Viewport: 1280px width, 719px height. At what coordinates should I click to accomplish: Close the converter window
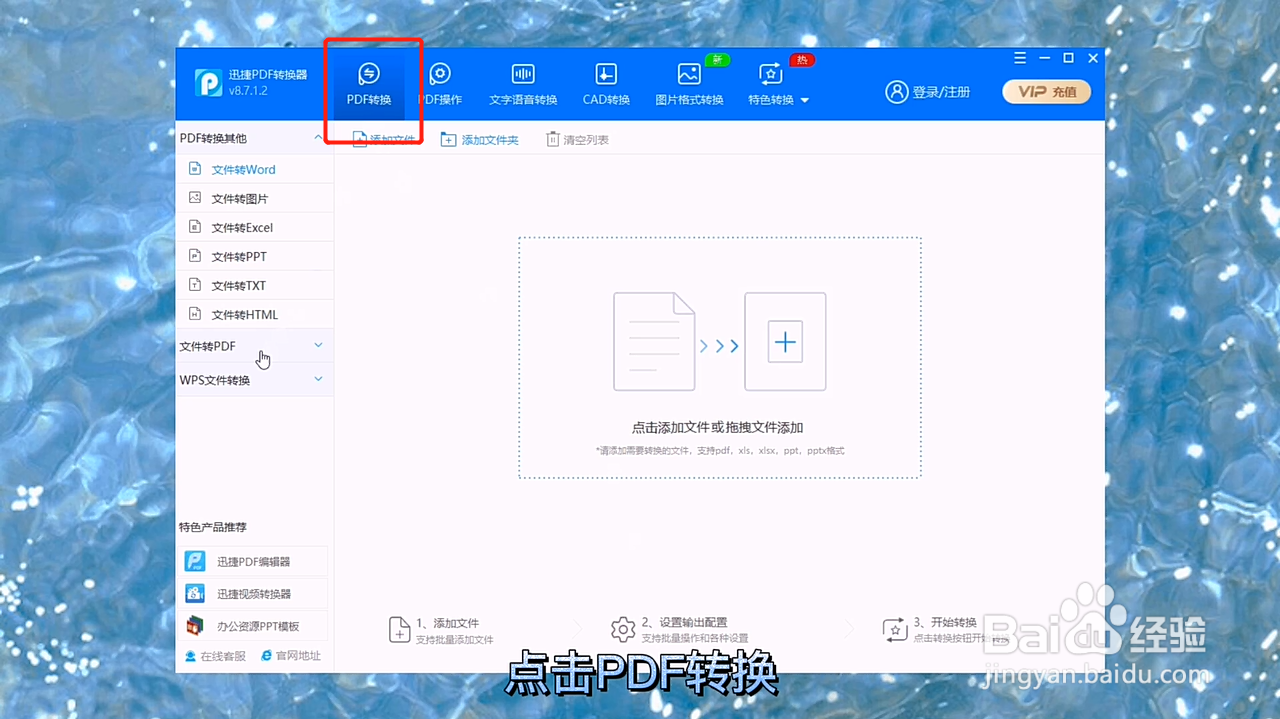1093,58
